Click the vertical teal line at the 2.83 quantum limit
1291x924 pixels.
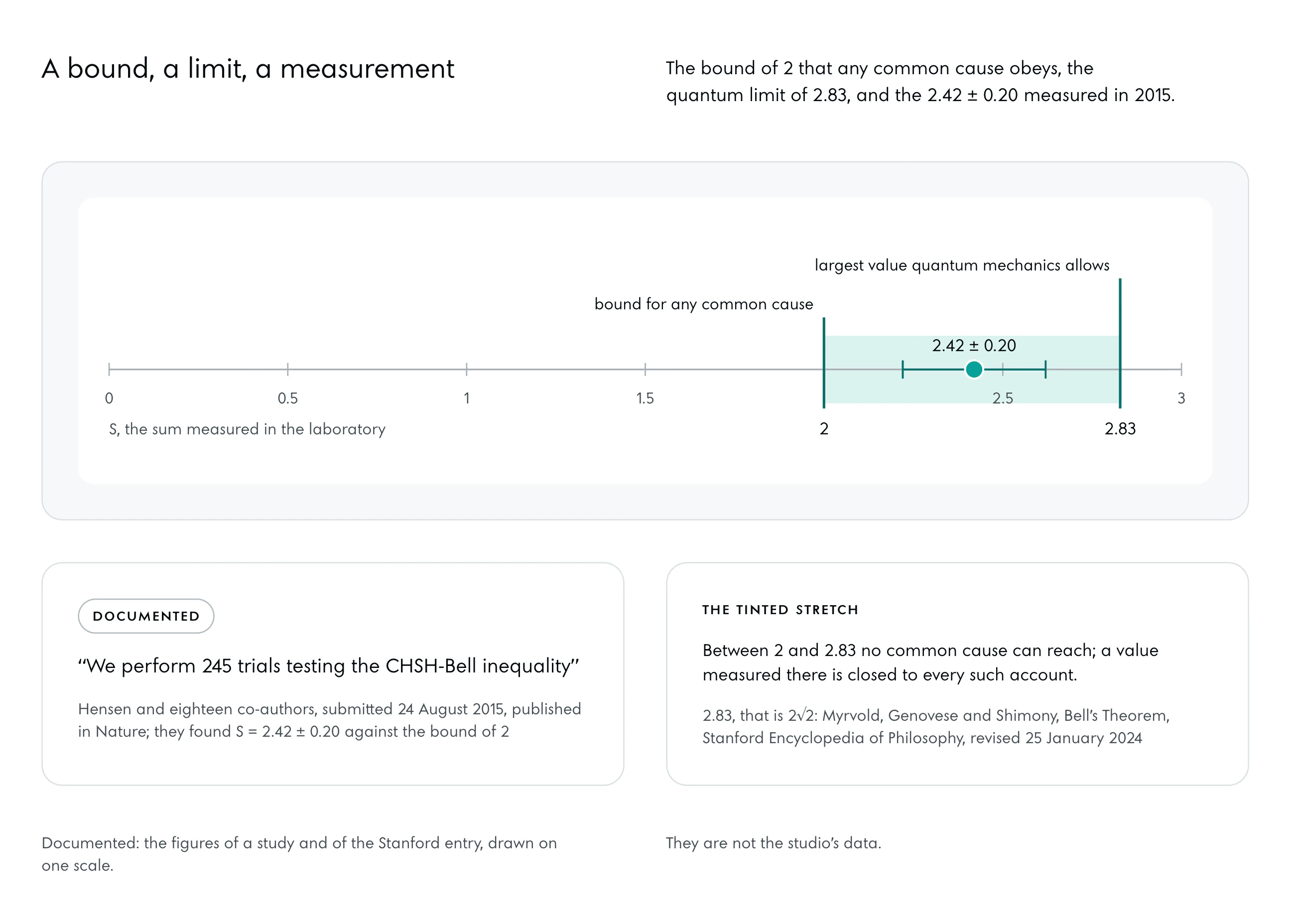click(x=1119, y=343)
